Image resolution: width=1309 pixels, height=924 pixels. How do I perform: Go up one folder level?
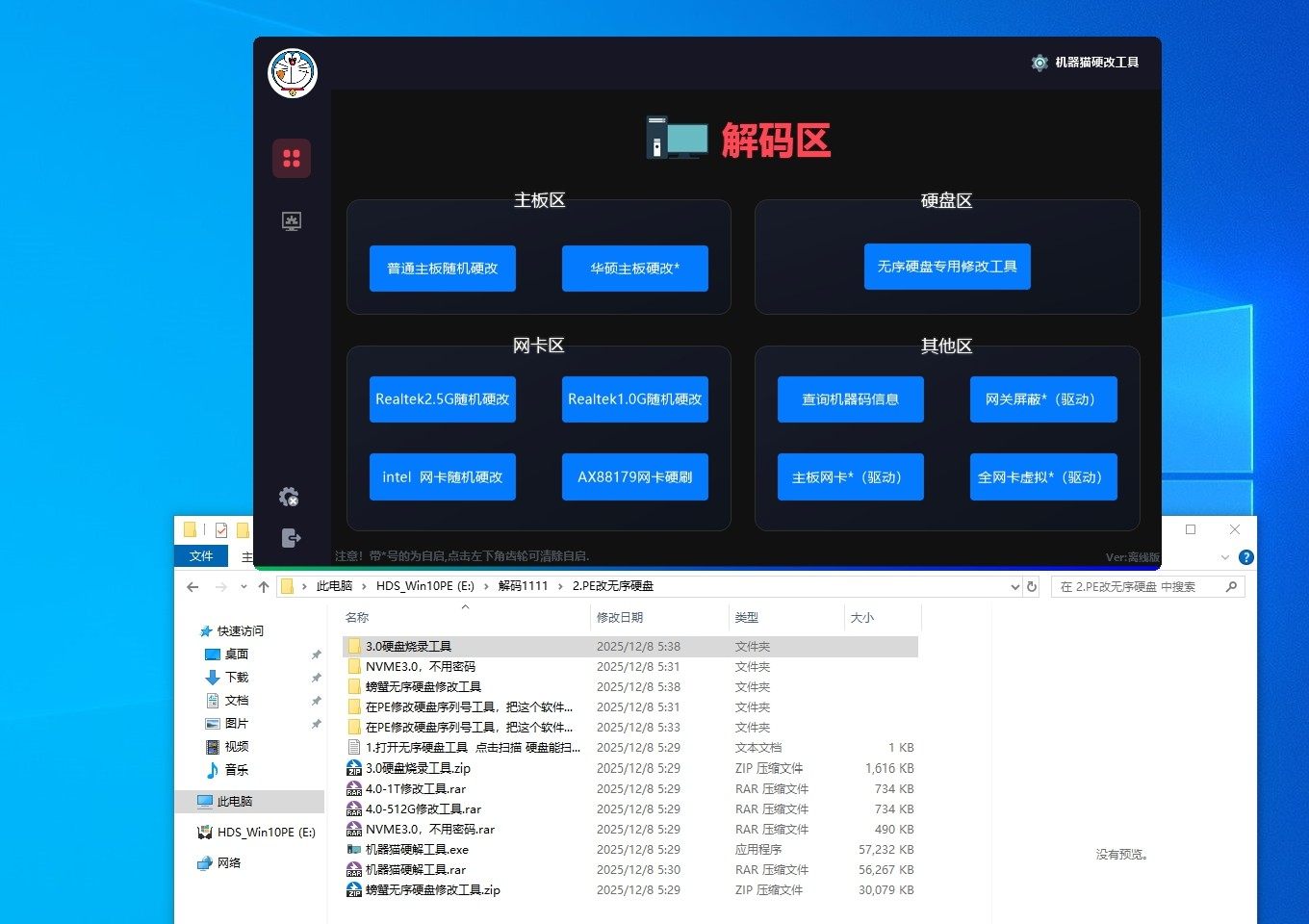(x=264, y=587)
